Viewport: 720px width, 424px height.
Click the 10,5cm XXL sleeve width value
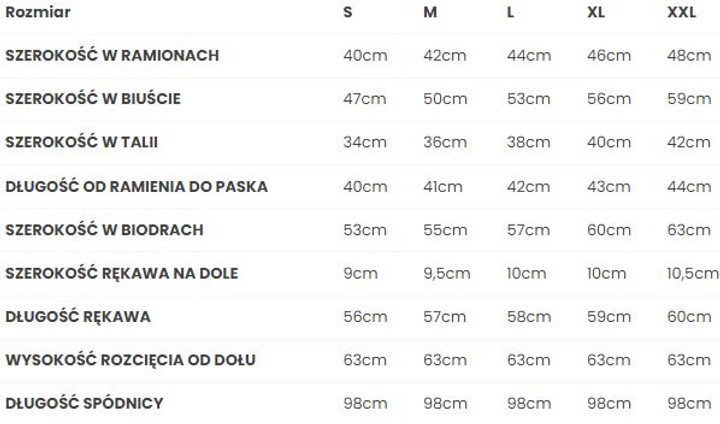click(x=692, y=274)
